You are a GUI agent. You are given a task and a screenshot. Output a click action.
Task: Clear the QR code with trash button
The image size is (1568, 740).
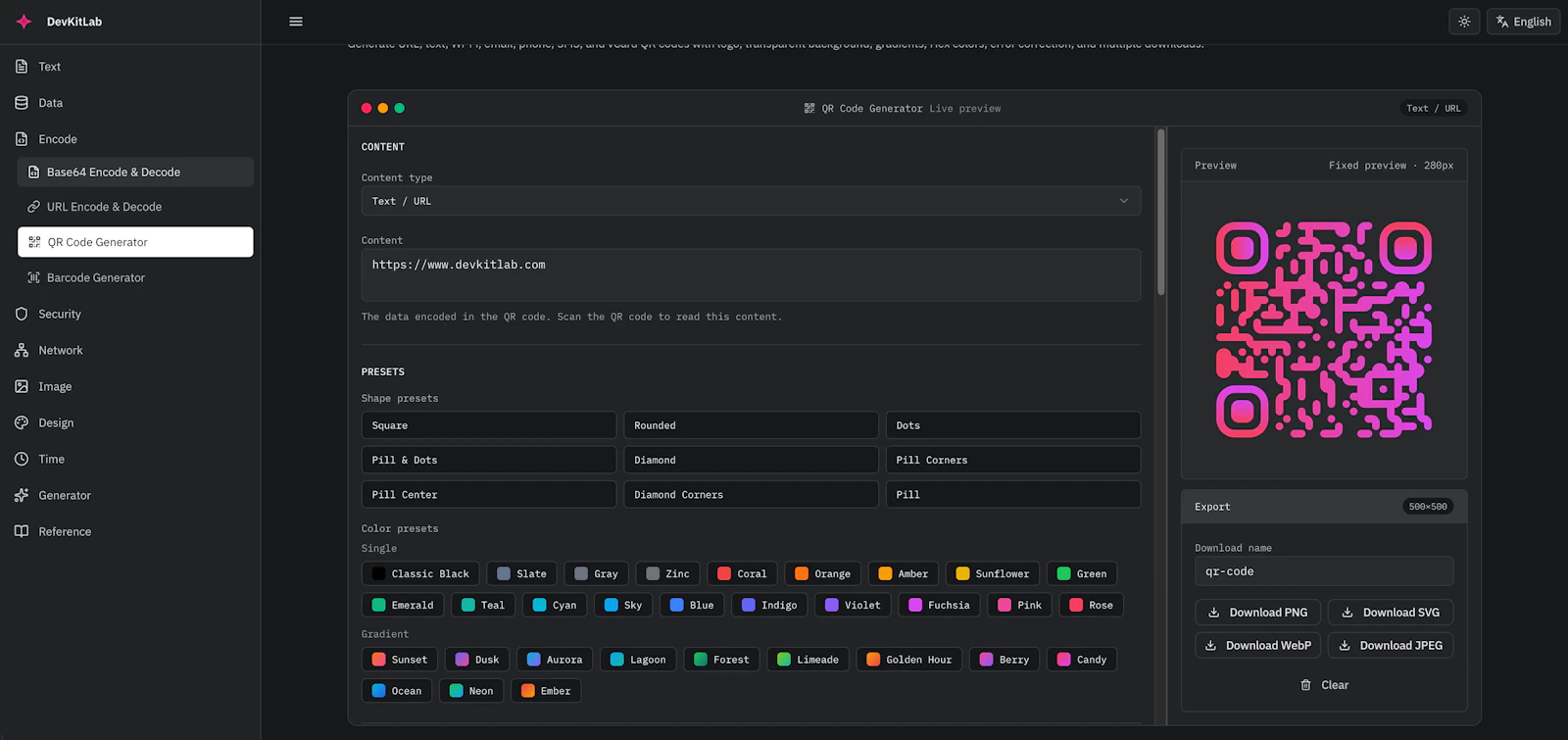pyautogui.click(x=1324, y=685)
